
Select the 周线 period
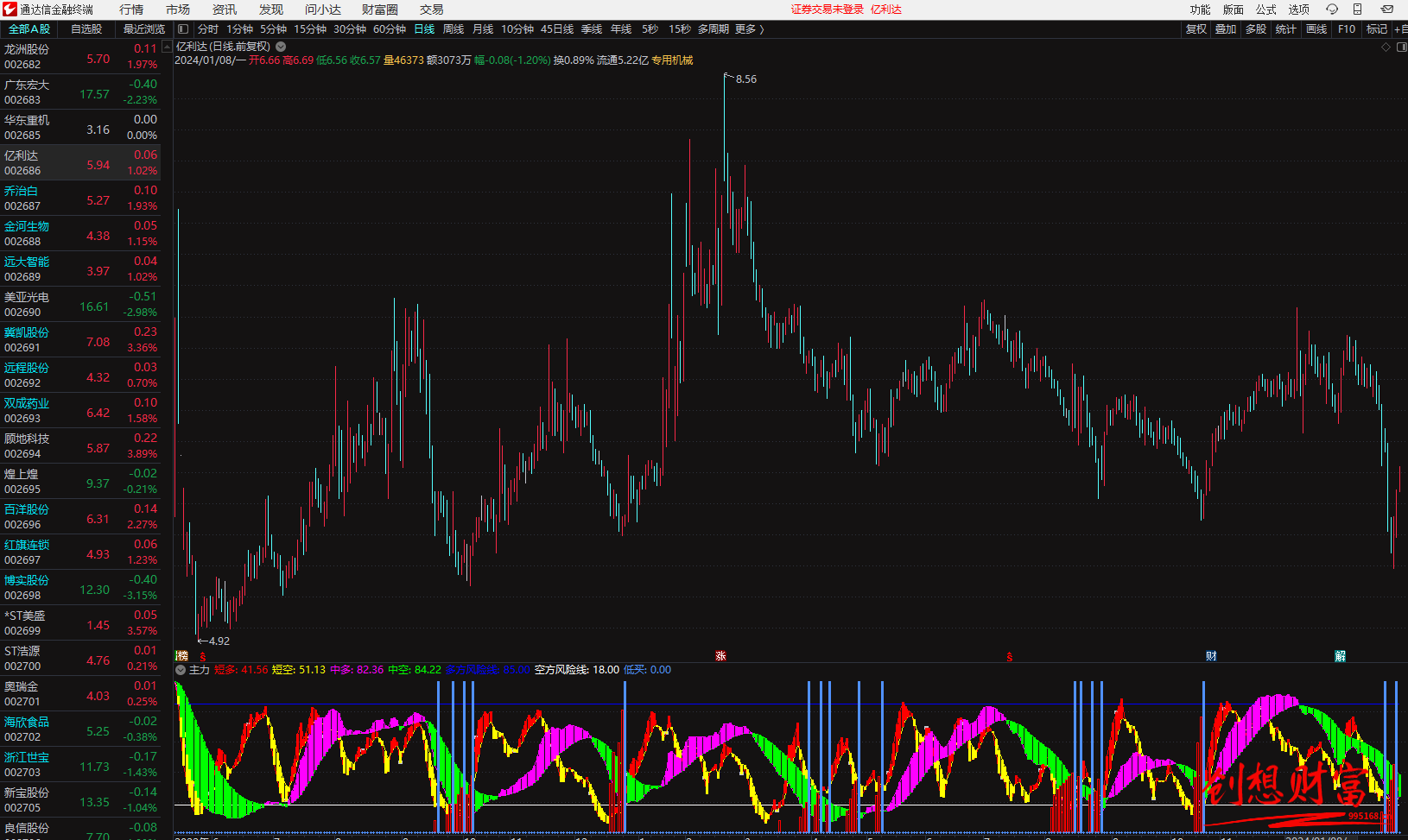coord(453,29)
